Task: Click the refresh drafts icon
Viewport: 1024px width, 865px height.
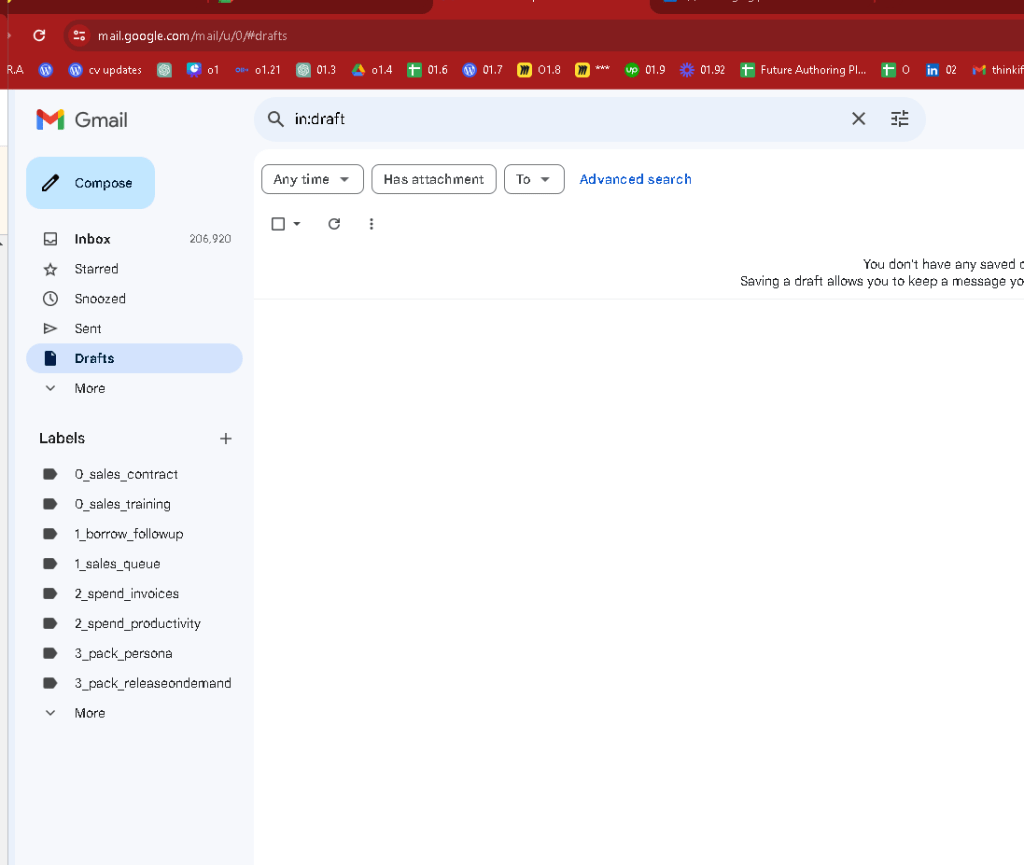Action: 334,224
